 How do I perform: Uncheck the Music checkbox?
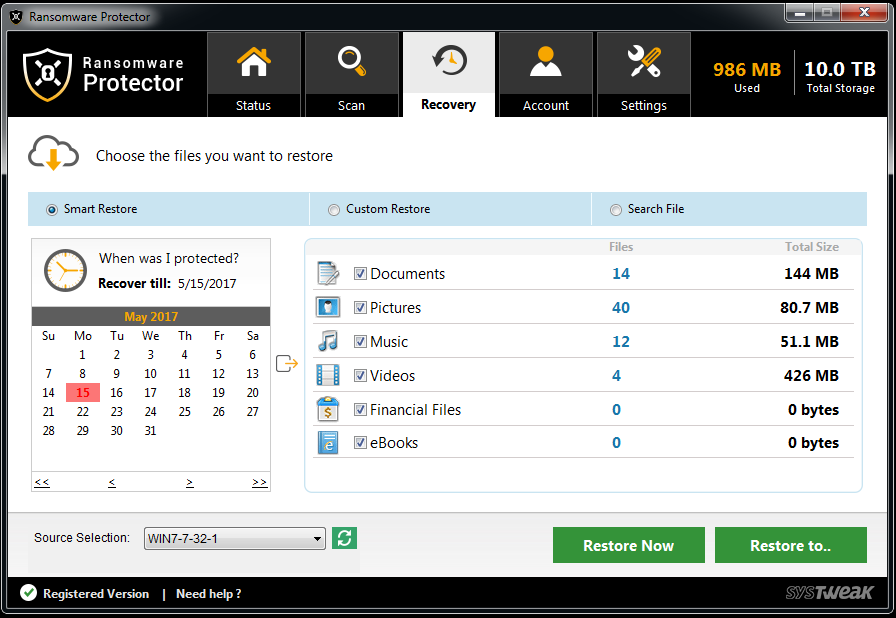(360, 342)
